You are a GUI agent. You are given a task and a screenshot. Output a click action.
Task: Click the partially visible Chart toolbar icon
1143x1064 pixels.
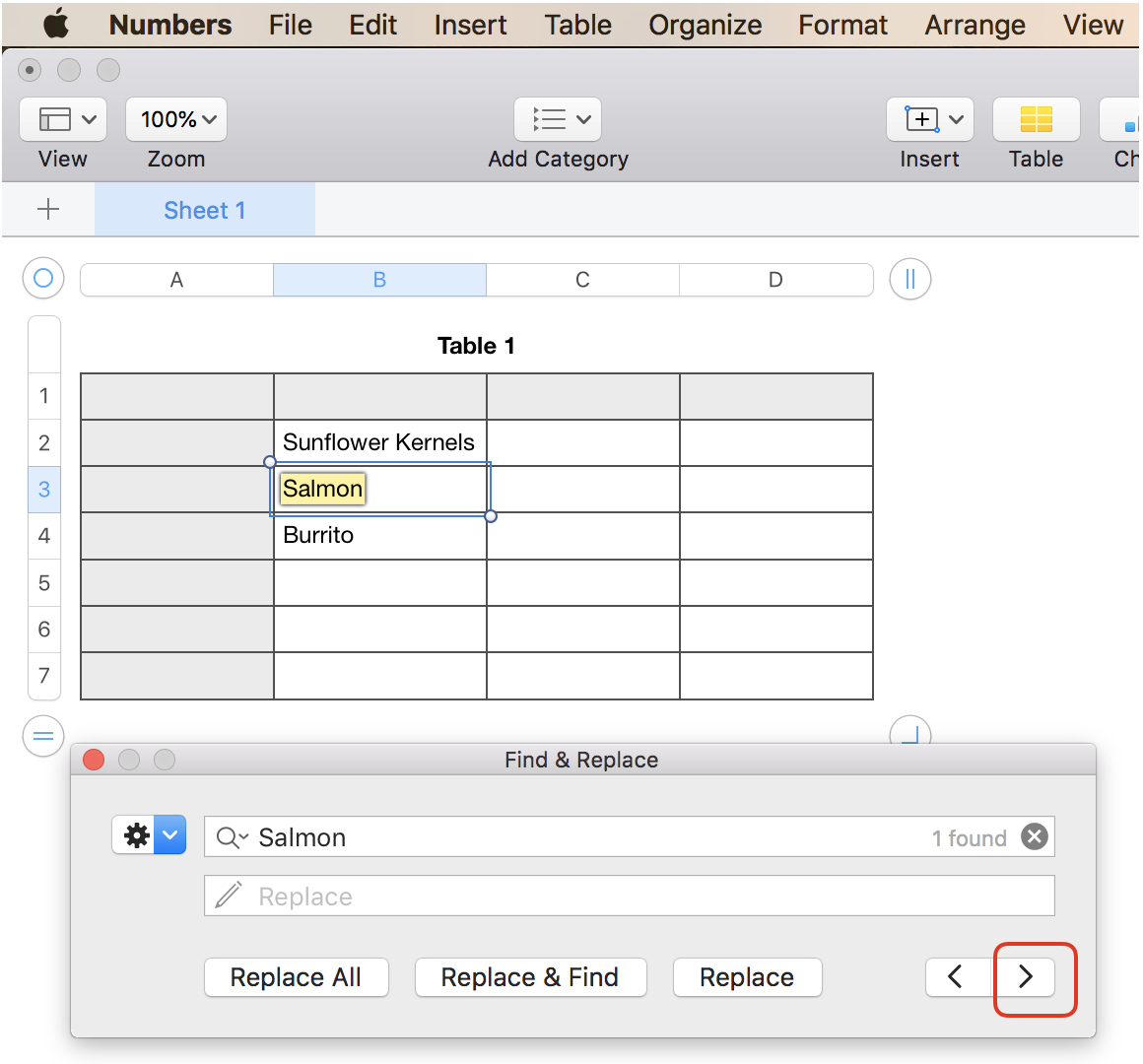[1120, 119]
